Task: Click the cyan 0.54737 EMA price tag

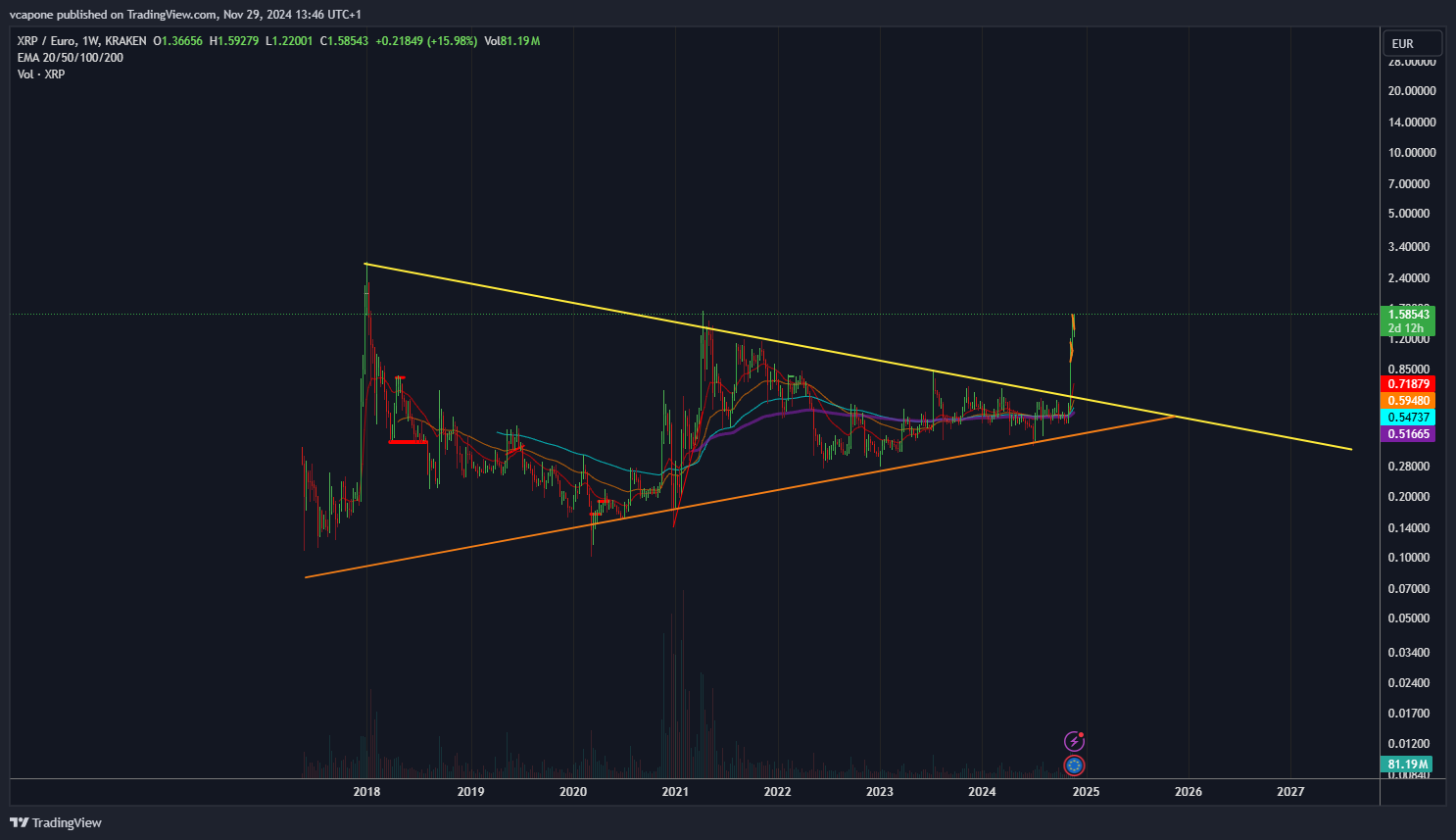Action: click(x=1408, y=418)
